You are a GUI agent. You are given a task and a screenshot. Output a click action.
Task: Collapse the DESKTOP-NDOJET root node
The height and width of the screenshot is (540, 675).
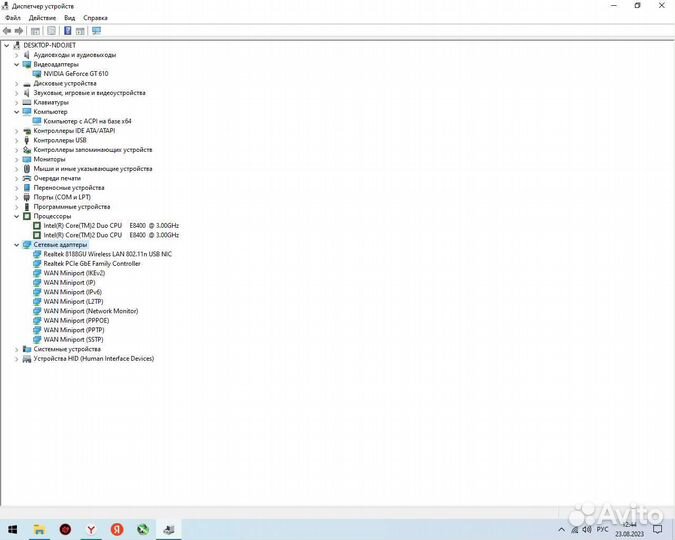[6, 45]
